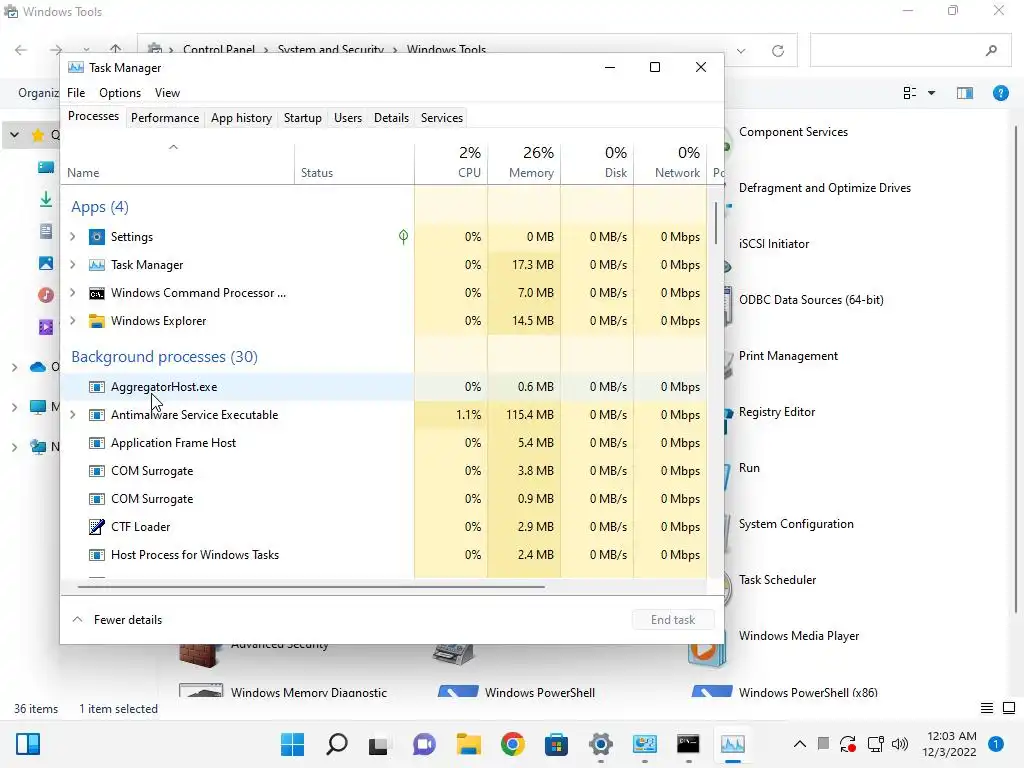This screenshot has height=768, width=1024.
Task: Open view options dropdown in Windows Tools
Action: [931, 93]
